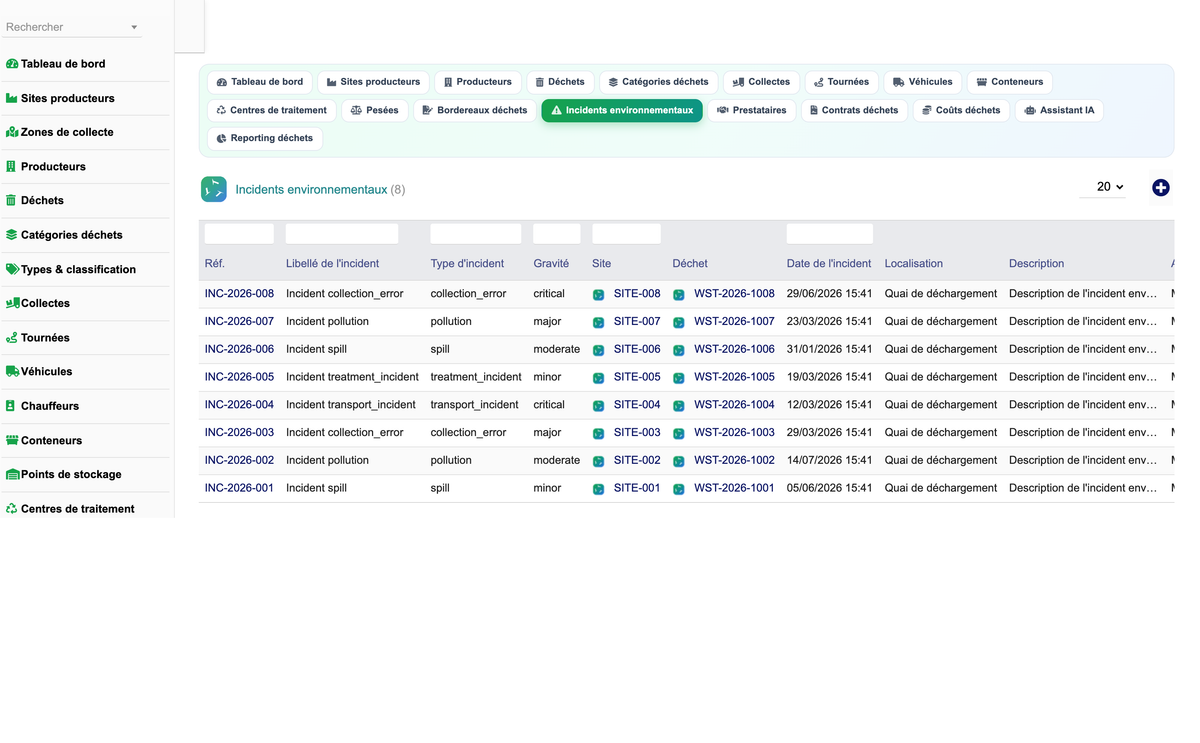Click the '14/07/2026 15:41' date cell
The width and height of the screenshot is (1200, 743).
pos(829,460)
